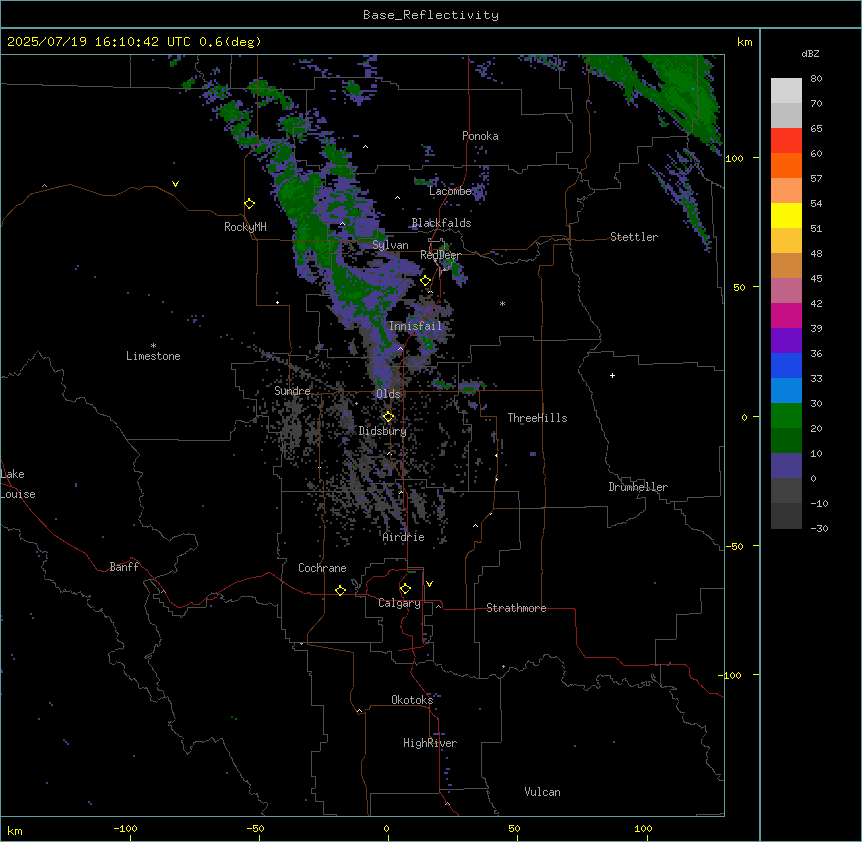862x842 pixels.
Task: Click the 50 tick on bottom axis
Action: point(514,828)
